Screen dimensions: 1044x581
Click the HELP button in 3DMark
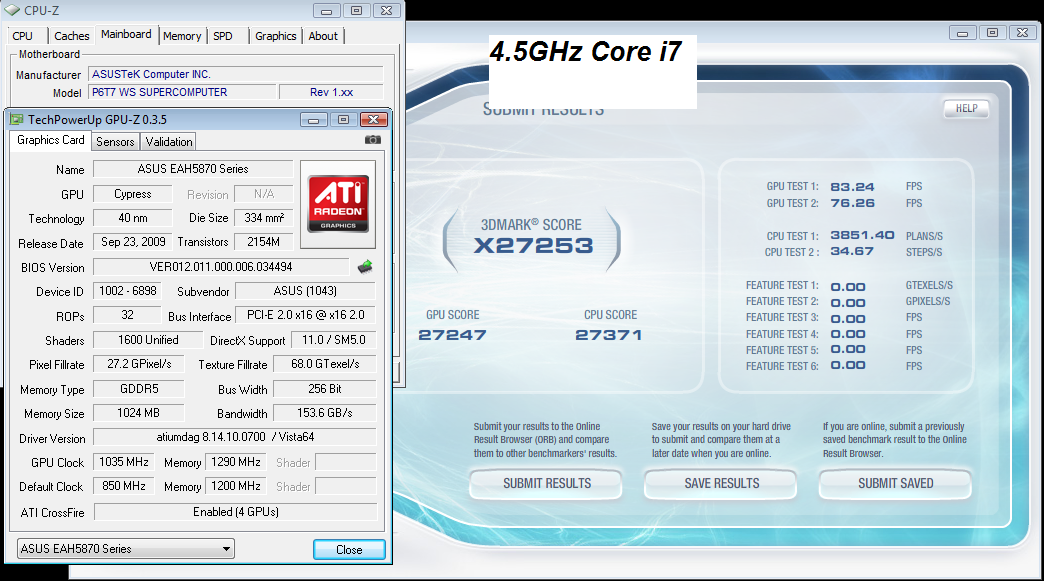pos(967,108)
